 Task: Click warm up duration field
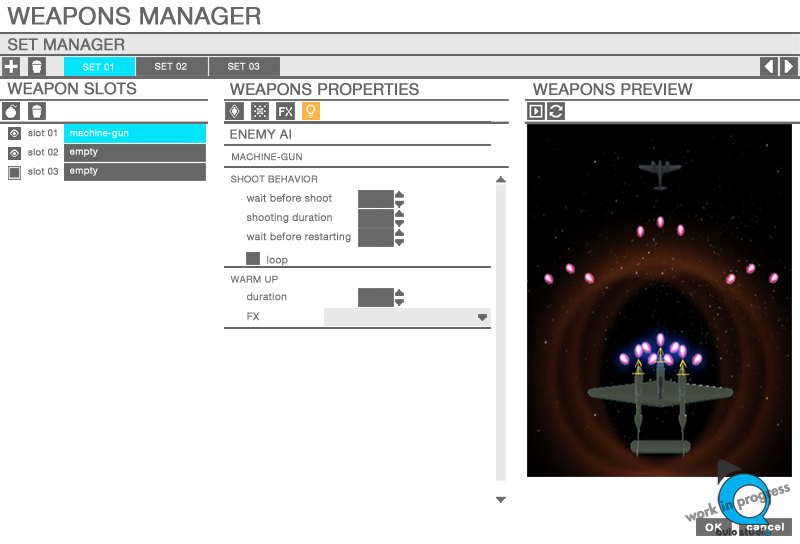point(376,298)
